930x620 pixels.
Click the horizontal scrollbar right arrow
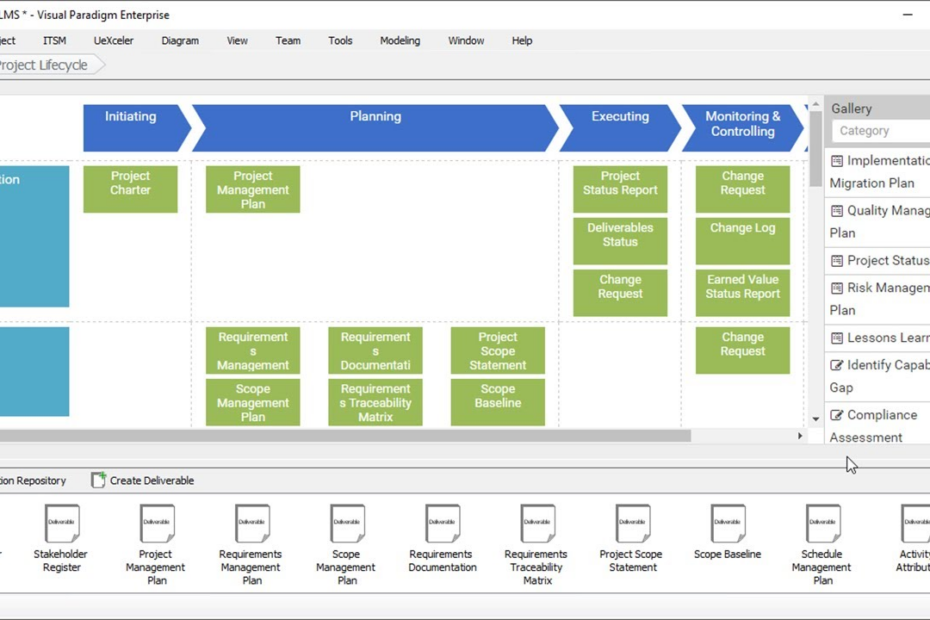point(800,436)
